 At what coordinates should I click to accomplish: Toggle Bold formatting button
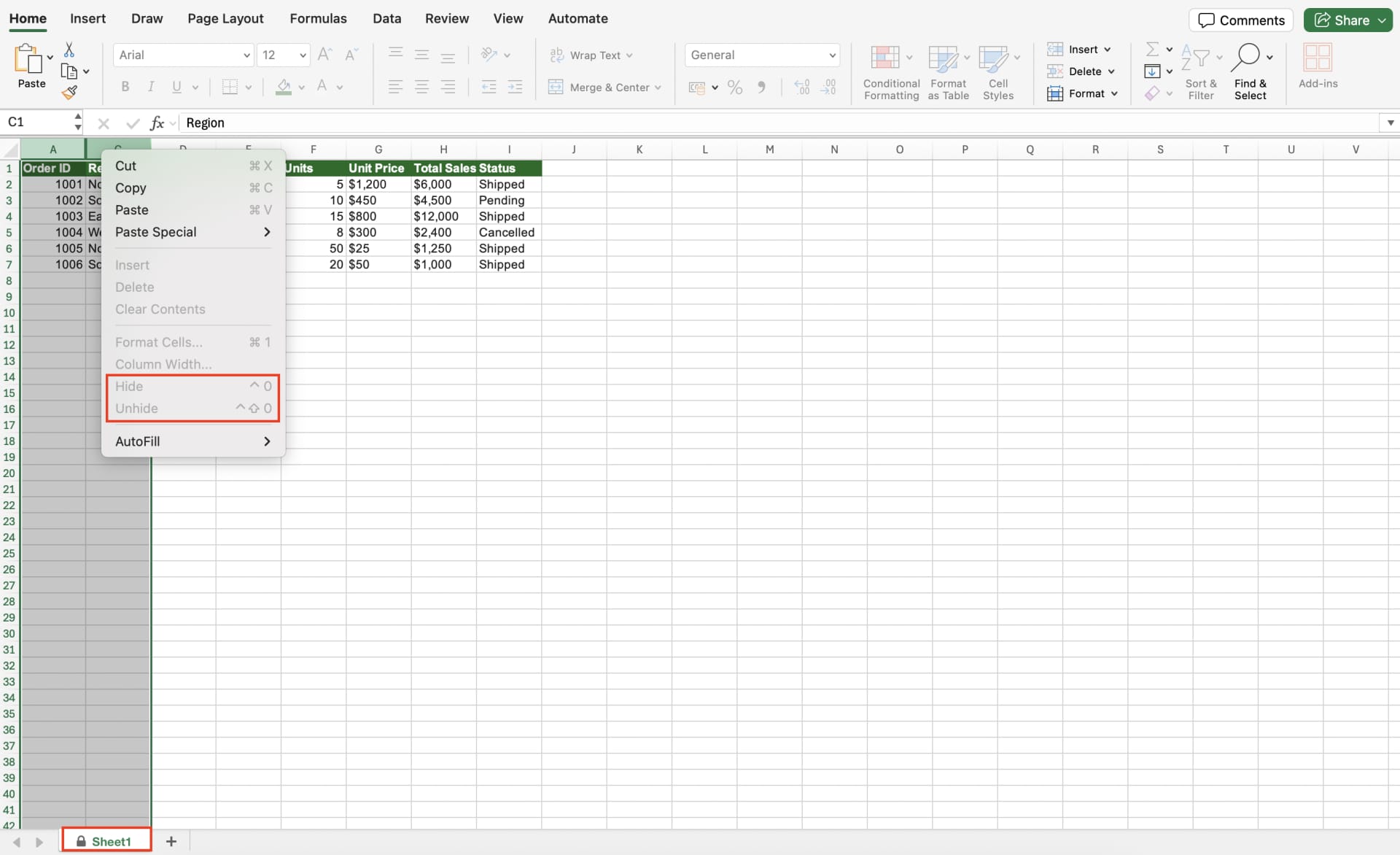pyautogui.click(x=125, y=87)
